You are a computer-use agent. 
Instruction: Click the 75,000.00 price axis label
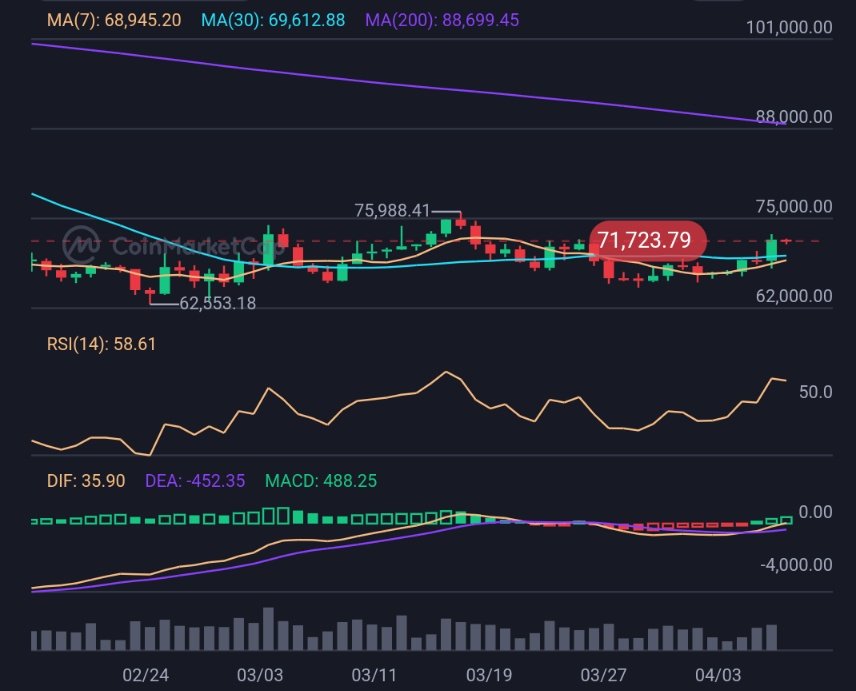pyautogui.click(x=794, y=206)
